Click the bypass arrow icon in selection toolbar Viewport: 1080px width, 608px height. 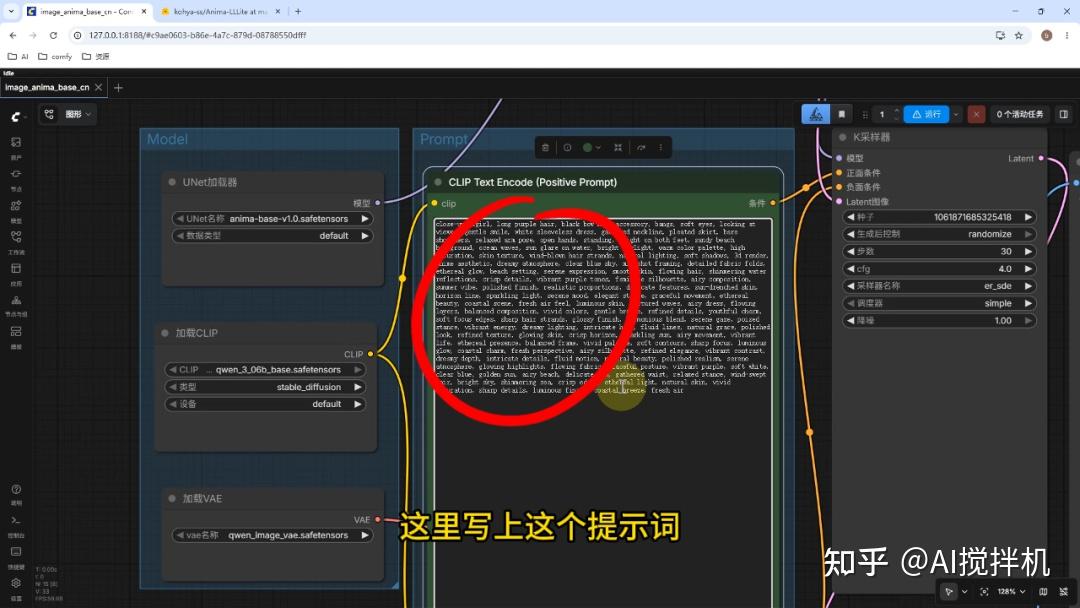(x=641, y=147)
